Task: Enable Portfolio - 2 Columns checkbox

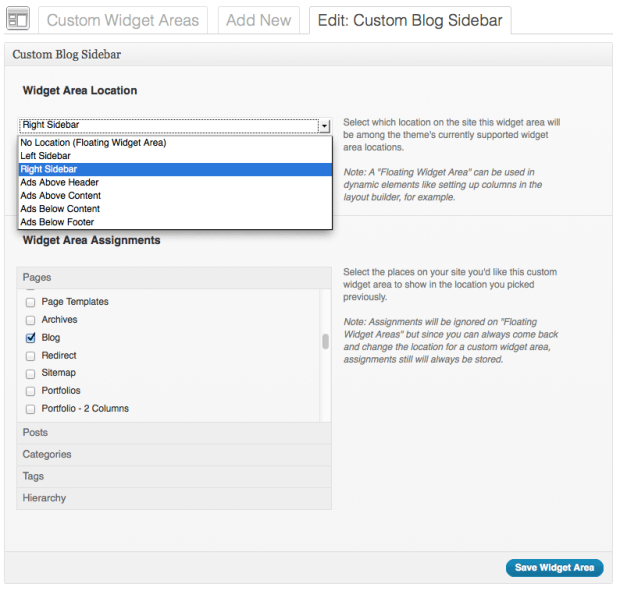Action: coord(30,409)
